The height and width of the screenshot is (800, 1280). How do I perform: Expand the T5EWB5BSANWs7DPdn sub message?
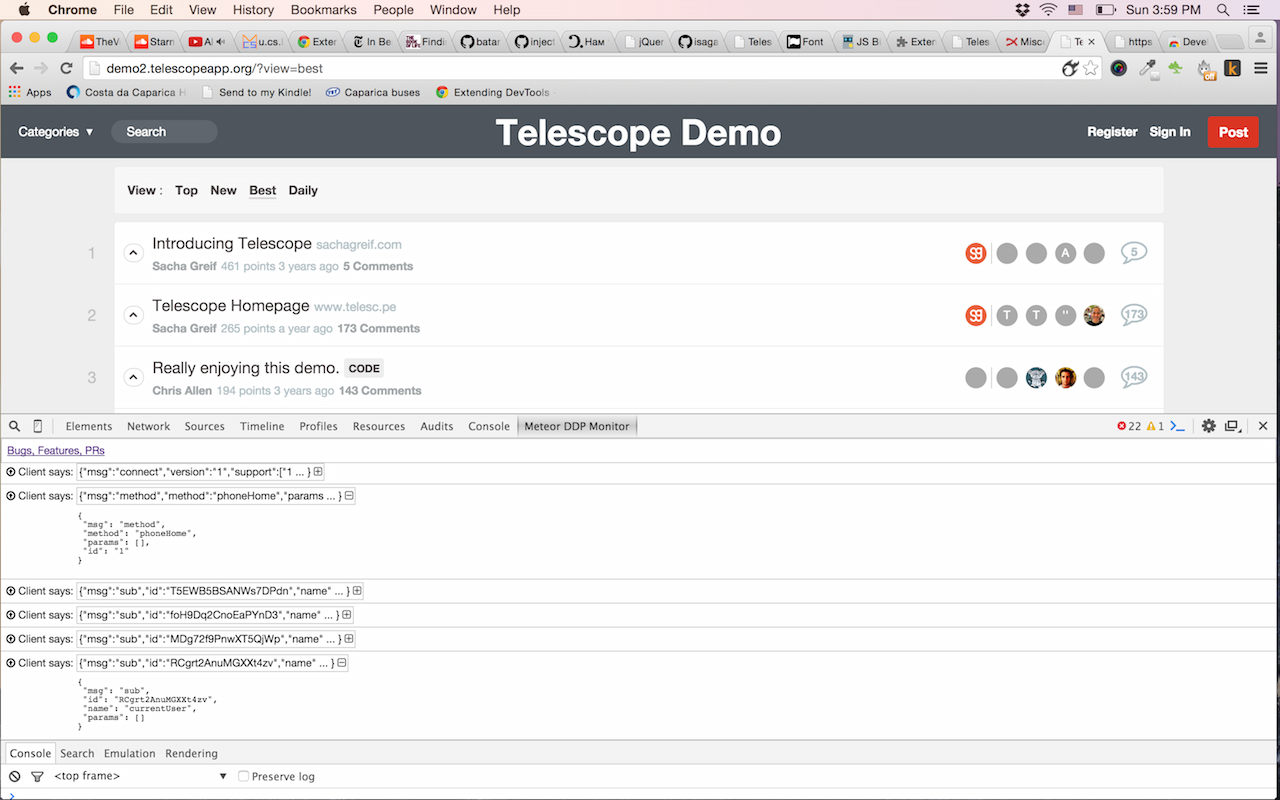click(357, 591)
